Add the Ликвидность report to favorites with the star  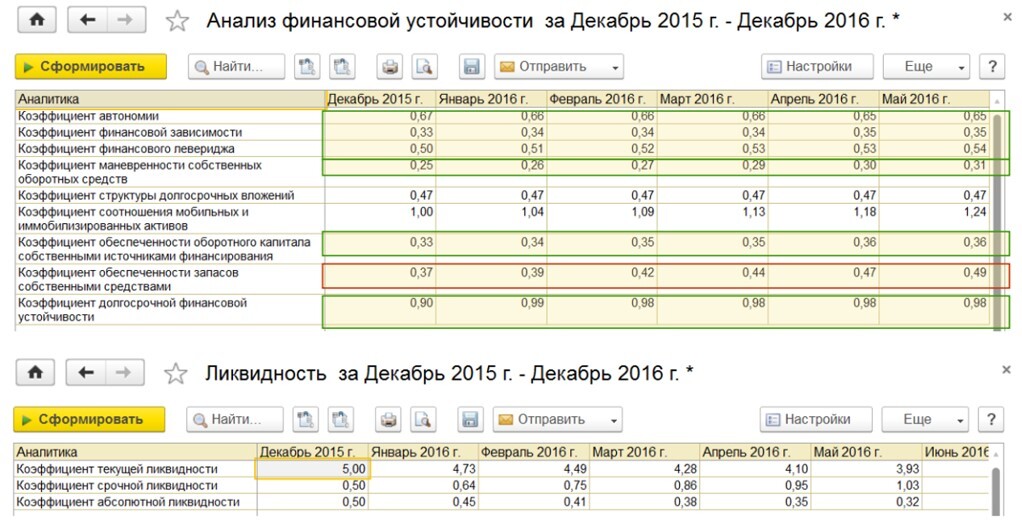click(x=175, y=374)
